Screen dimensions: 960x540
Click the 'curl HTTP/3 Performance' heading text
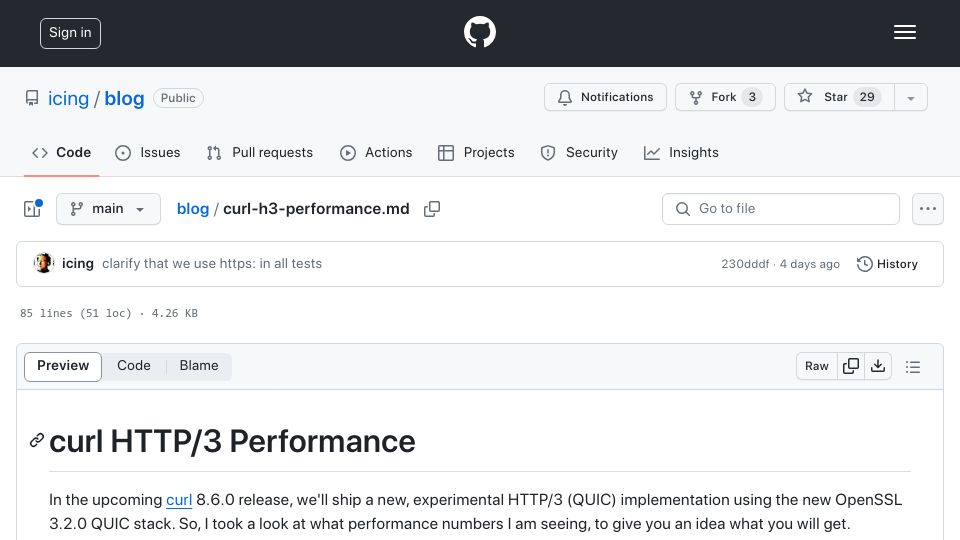click(232, 441)
